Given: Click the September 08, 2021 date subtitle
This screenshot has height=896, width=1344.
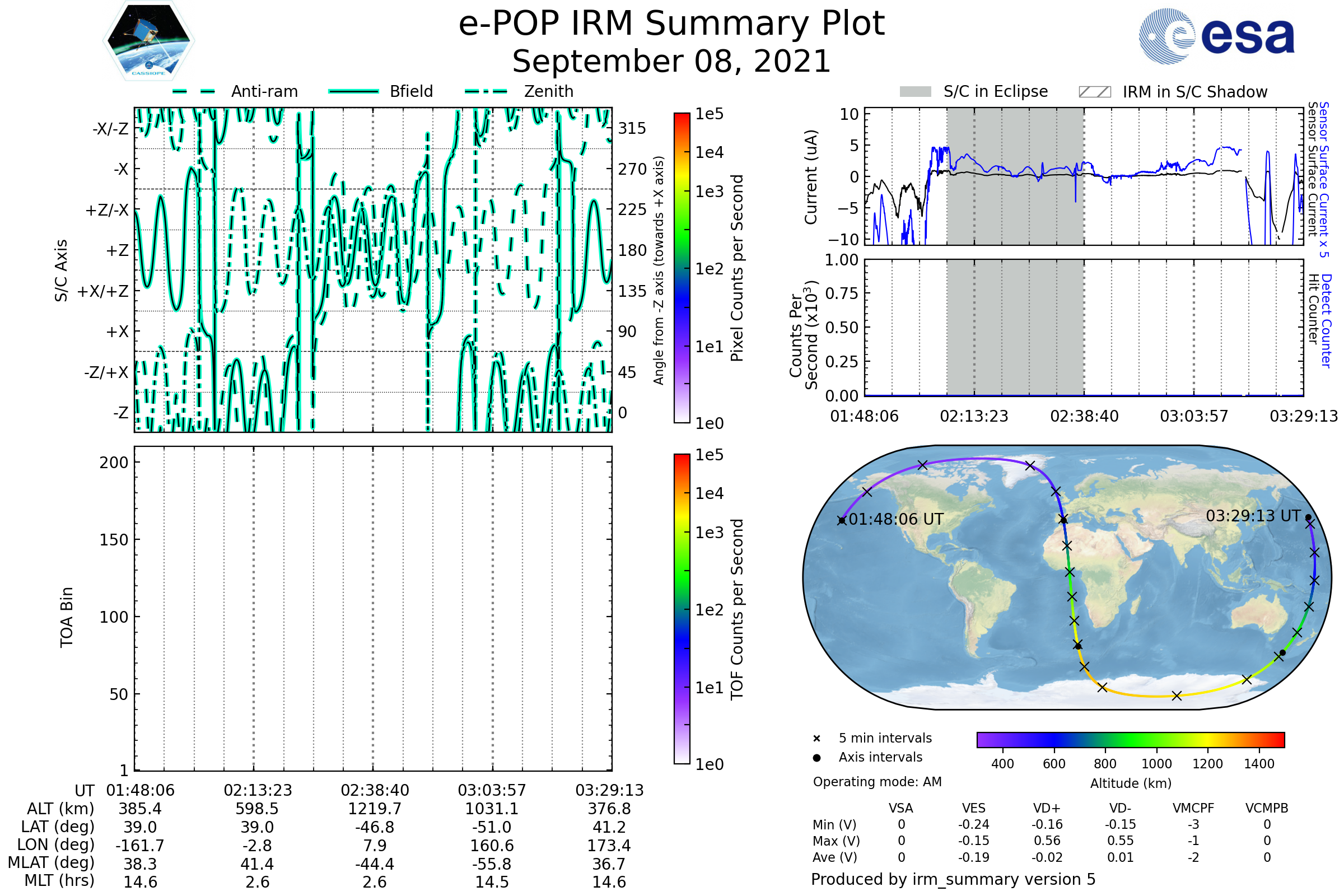Looking at the screenshot, I should [x=671, y=62].
